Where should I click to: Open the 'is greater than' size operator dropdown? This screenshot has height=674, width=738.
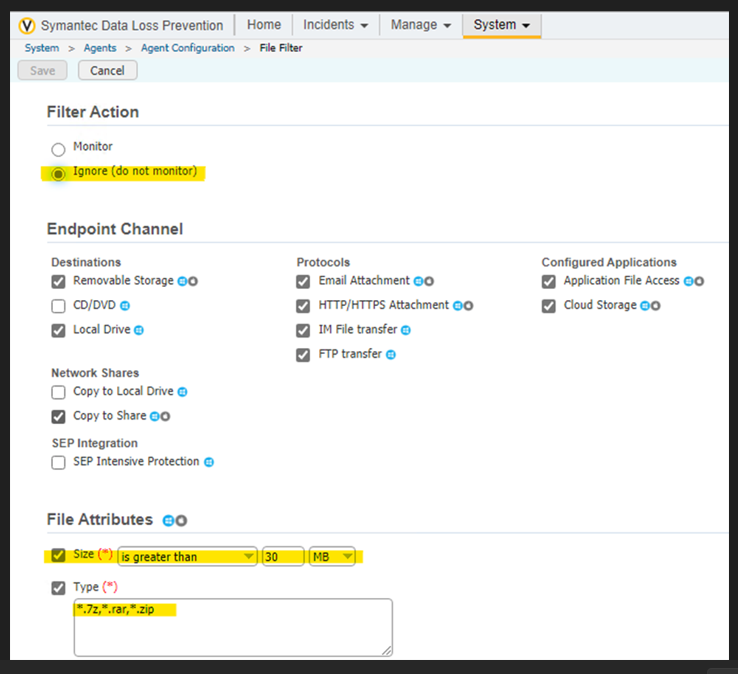coord(187,557)
